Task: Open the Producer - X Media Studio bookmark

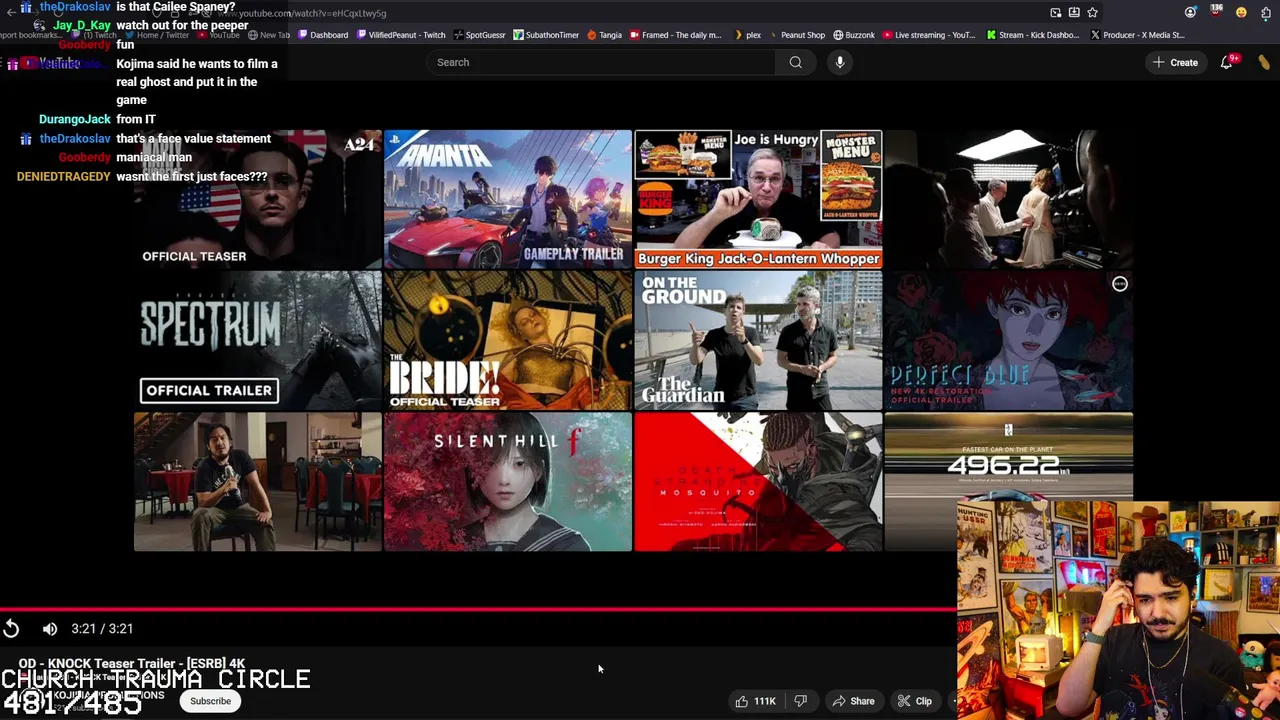Action: tap(1138, 35)
